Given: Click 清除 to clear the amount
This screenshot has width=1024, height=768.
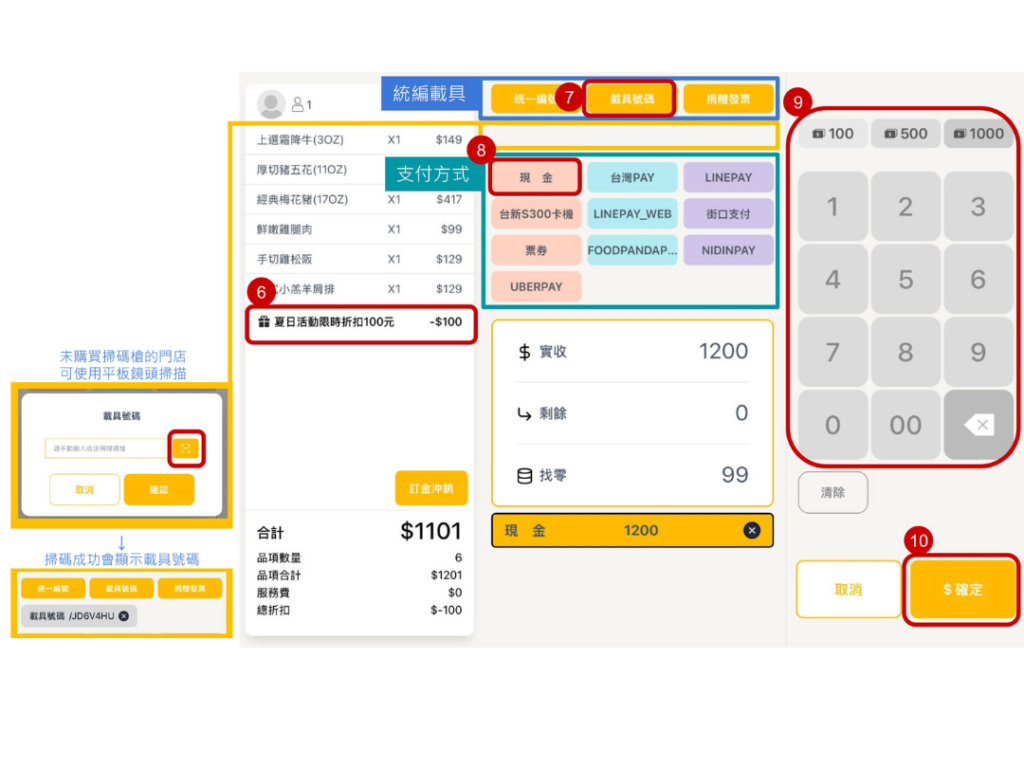Looking at the screenshot, I should coord(832,492).
